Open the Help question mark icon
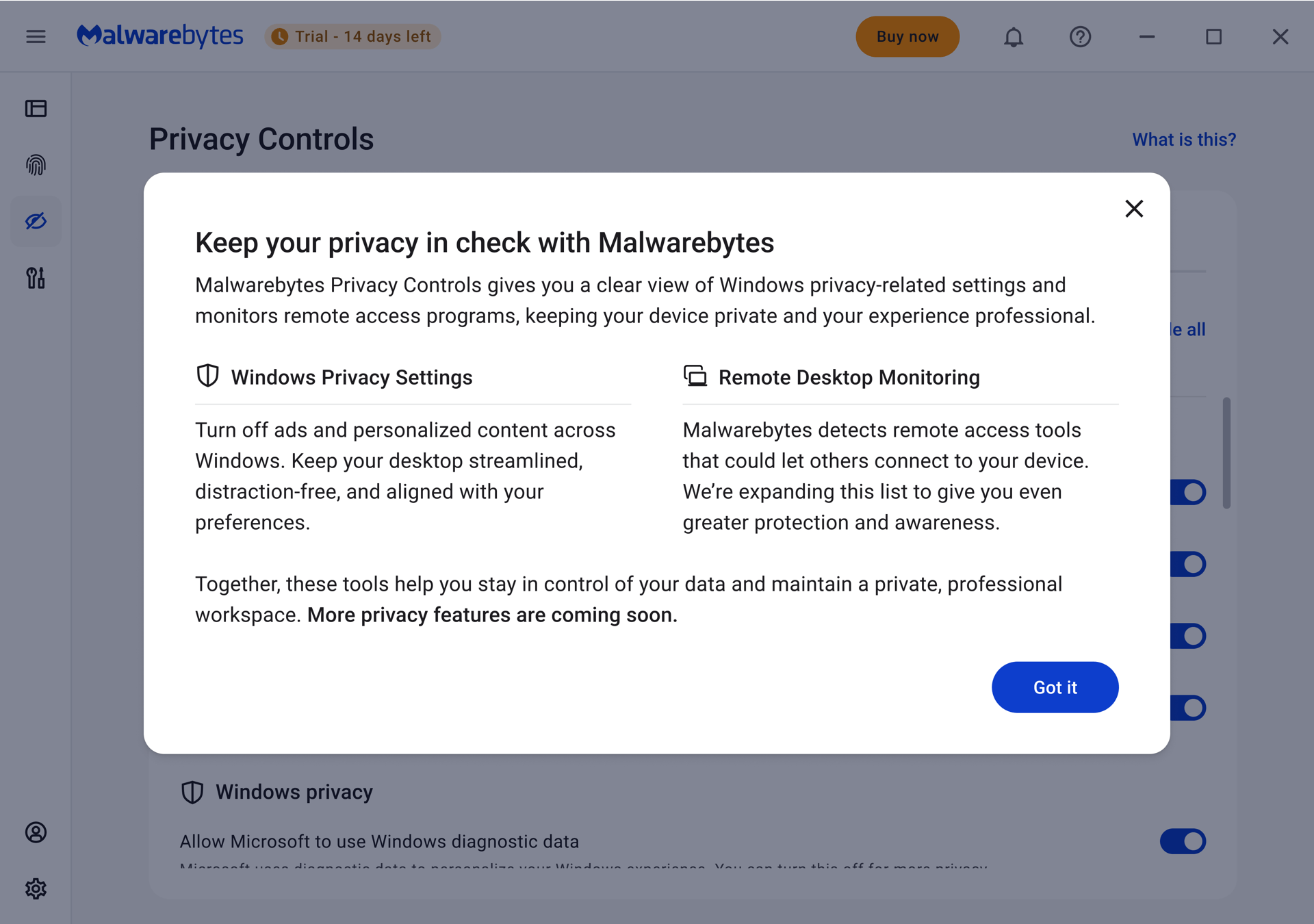 click(x=1079, y=36)
